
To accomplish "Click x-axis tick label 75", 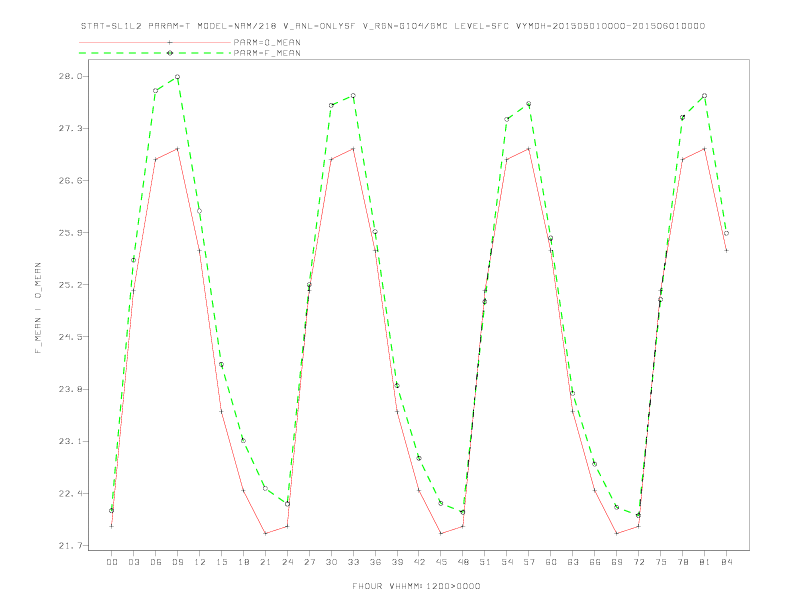I will pos(661,562).
